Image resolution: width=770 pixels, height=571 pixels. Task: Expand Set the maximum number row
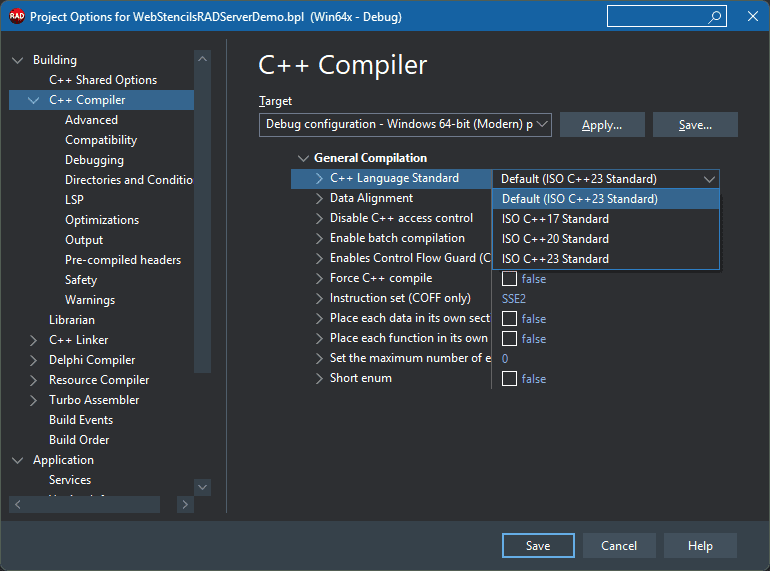coord(319,358)
